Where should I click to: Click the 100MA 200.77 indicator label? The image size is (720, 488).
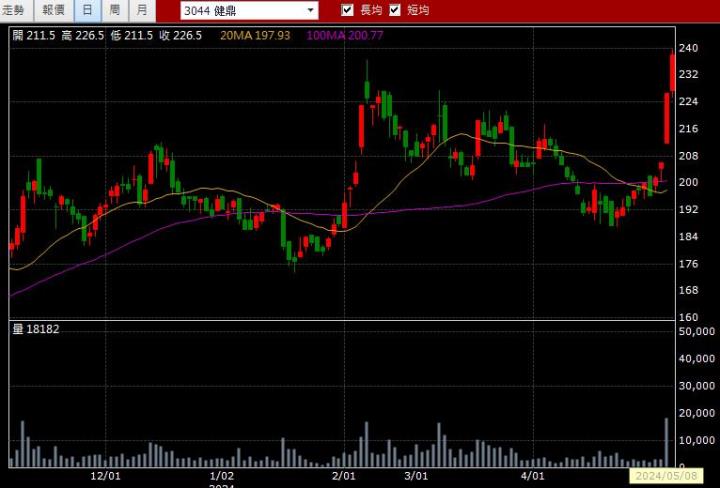pyautogui.click(x=345, y=35)
